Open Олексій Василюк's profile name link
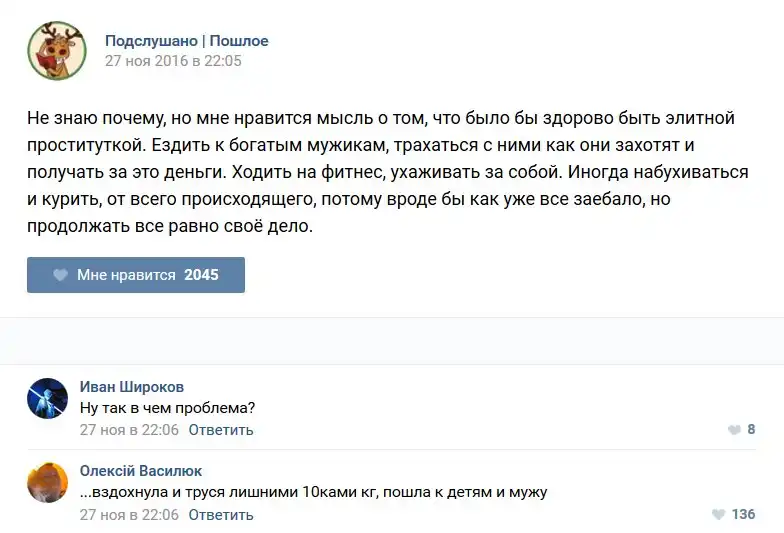784x533 pixels. (x=141, y=471)
